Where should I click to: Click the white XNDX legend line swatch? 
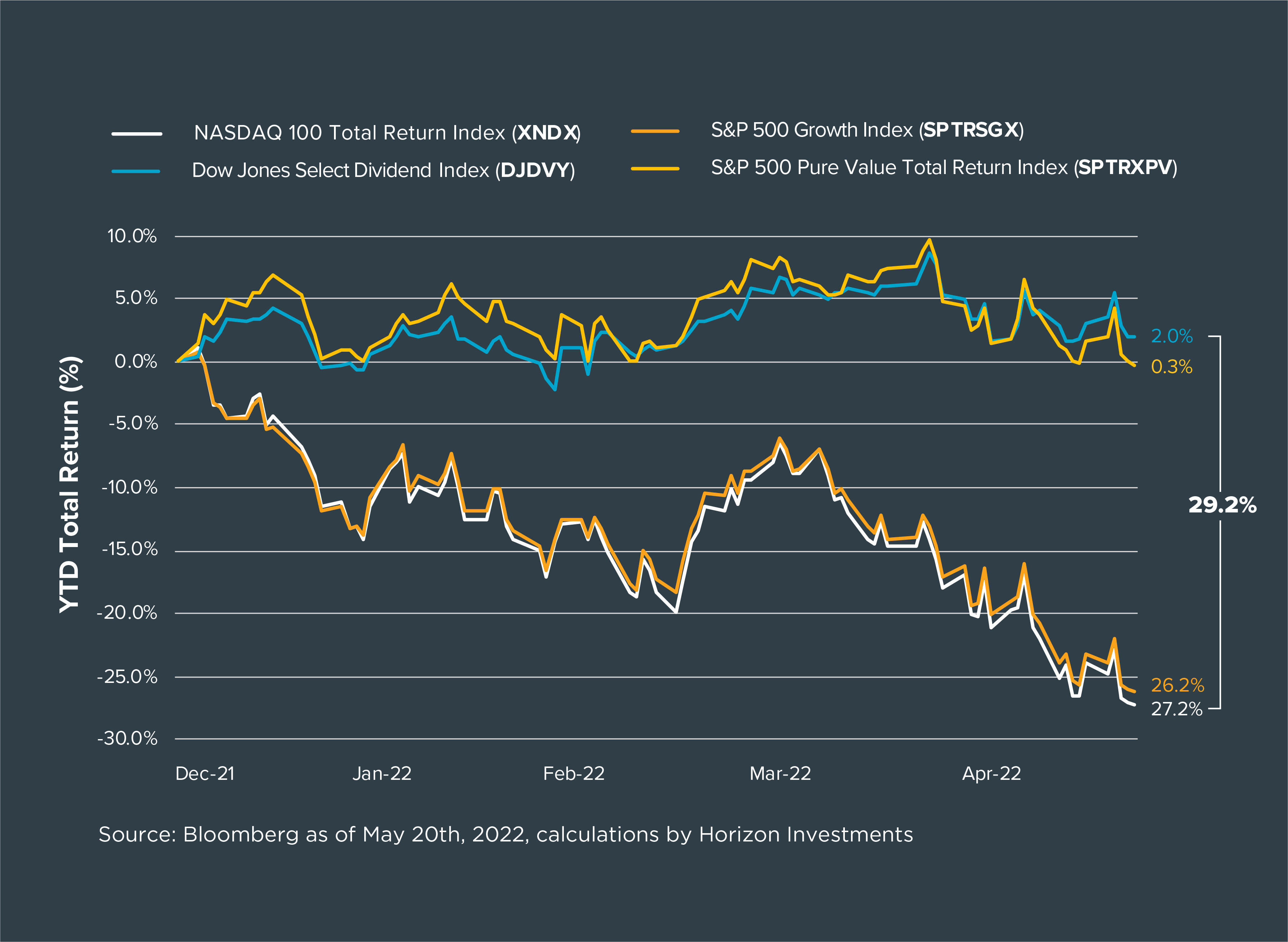137,134
